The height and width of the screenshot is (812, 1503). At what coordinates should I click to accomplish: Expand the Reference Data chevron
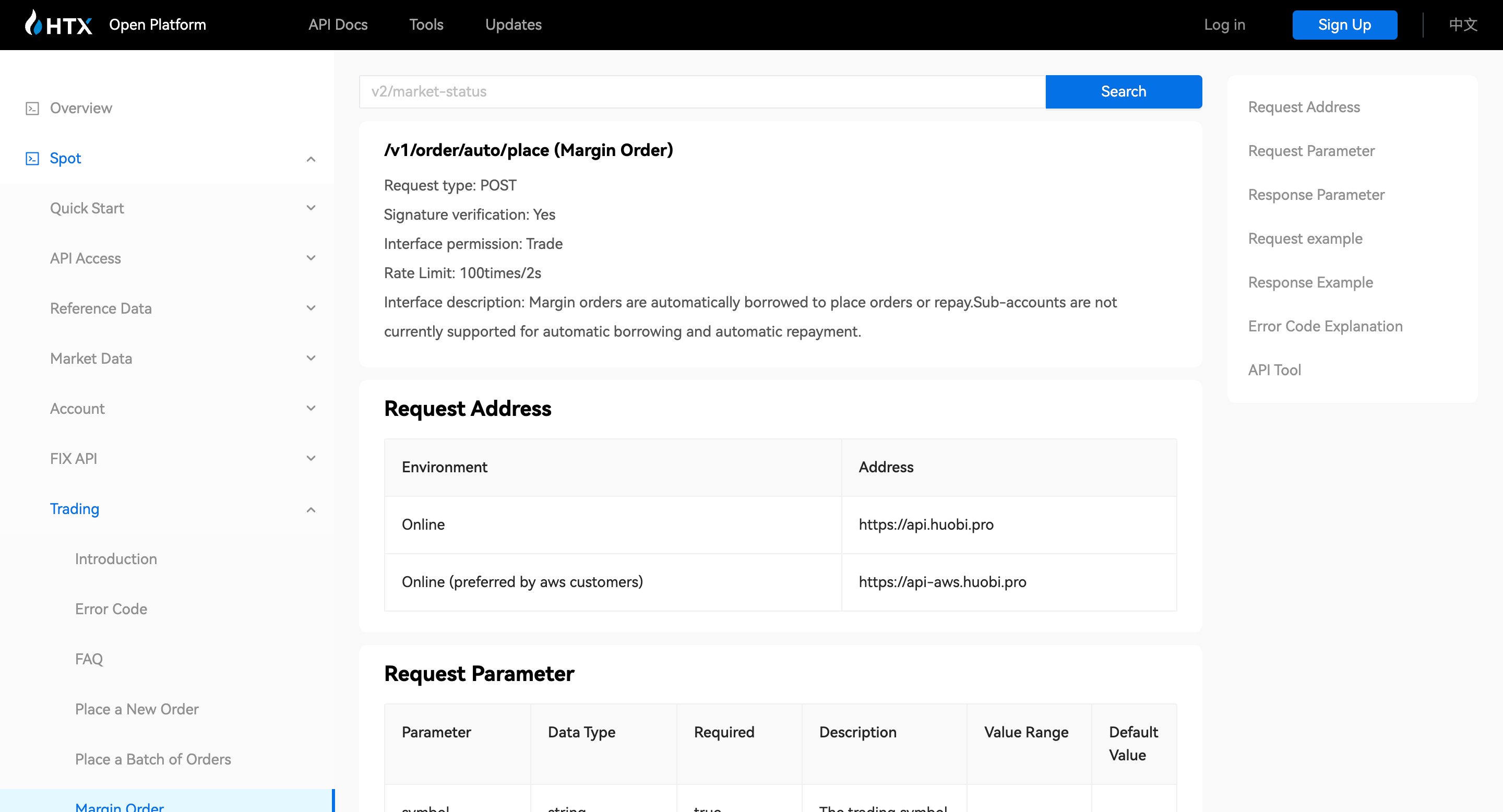[x=311, y=308]
